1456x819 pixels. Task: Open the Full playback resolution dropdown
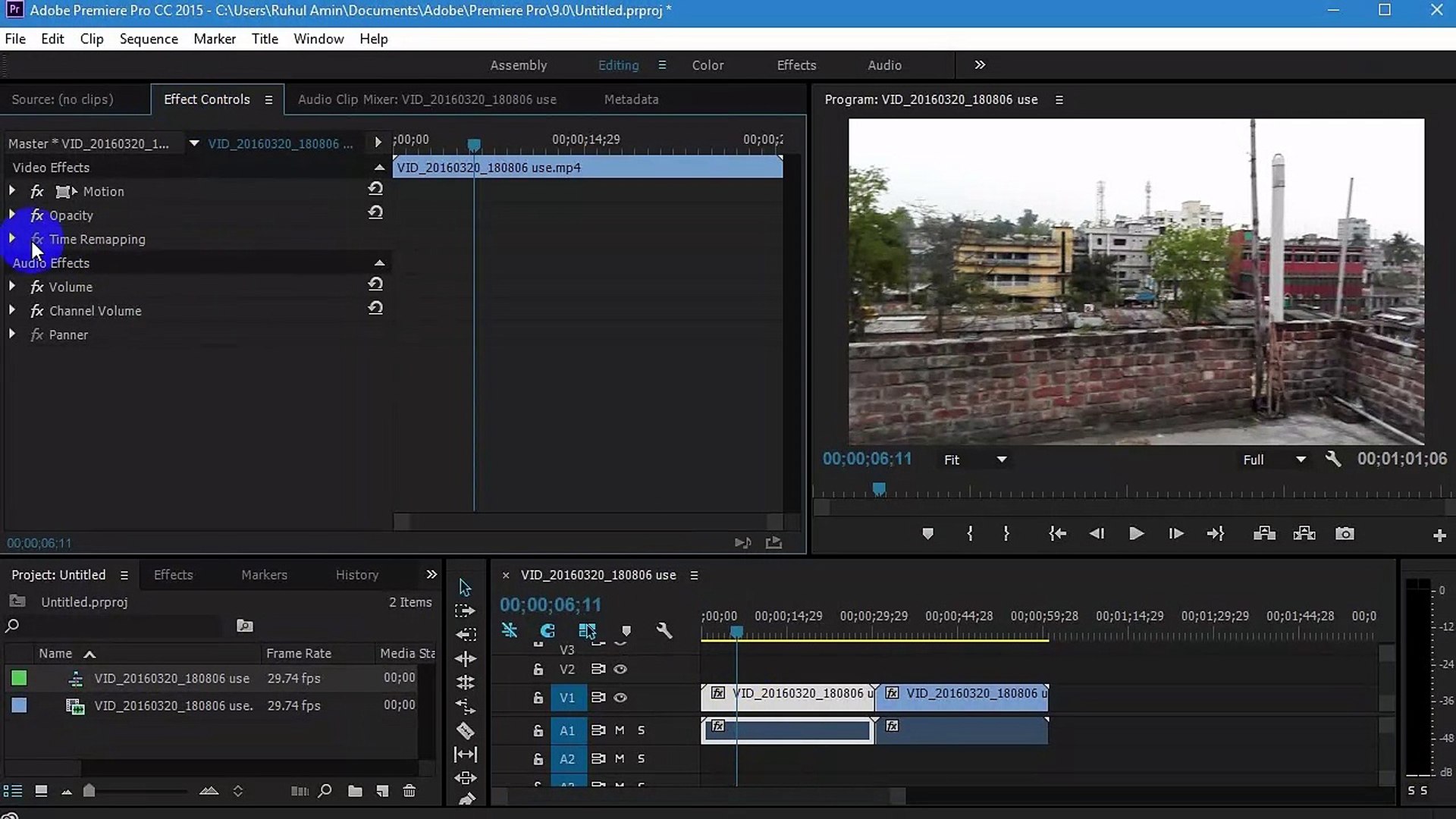tap(1301, 460)
